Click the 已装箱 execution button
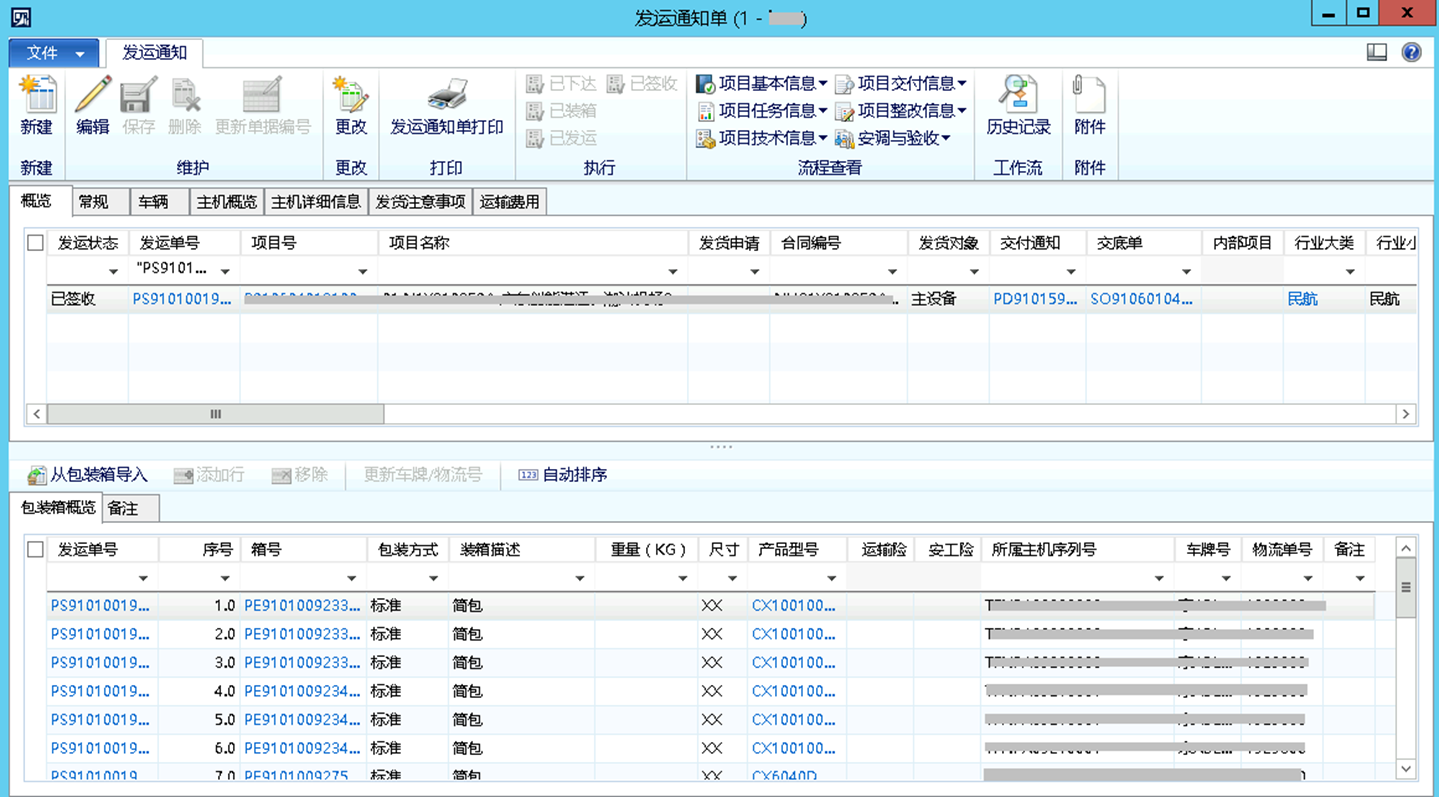The width and height of the screenshot is (1439, 797). coord(561,111)
